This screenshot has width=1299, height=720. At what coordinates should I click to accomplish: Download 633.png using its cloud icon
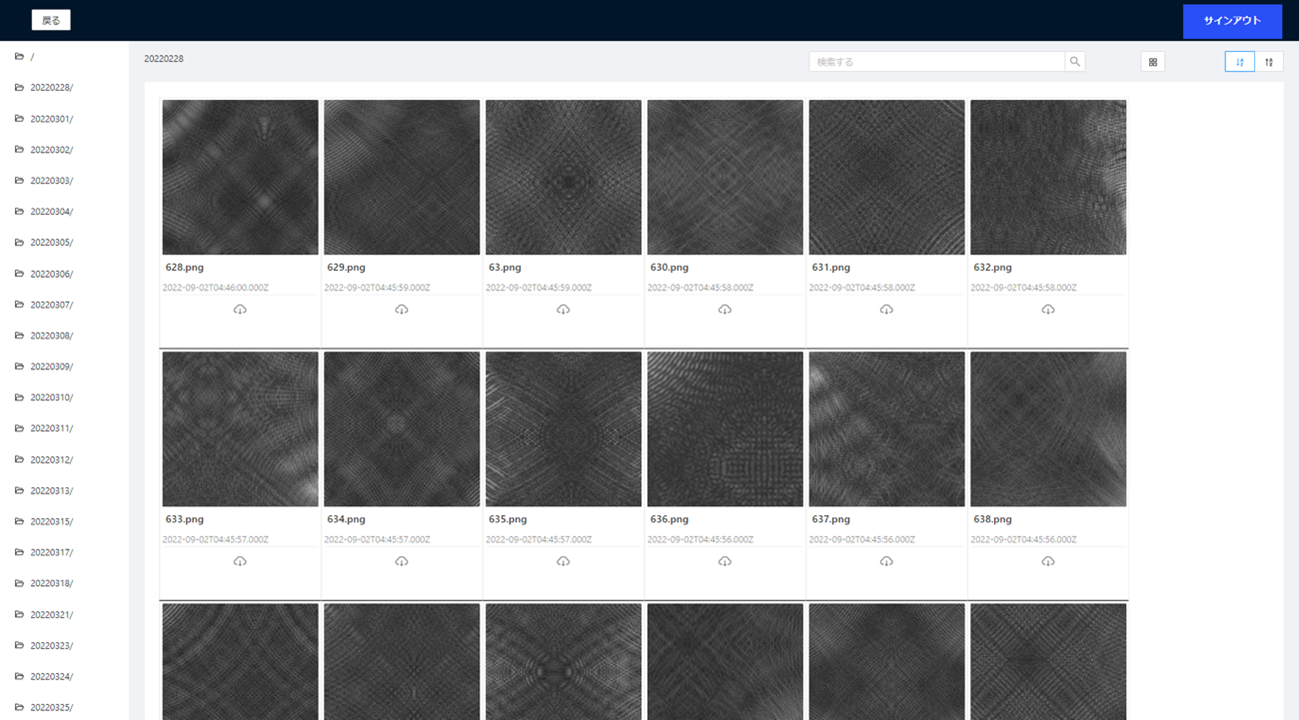point(240,562)
